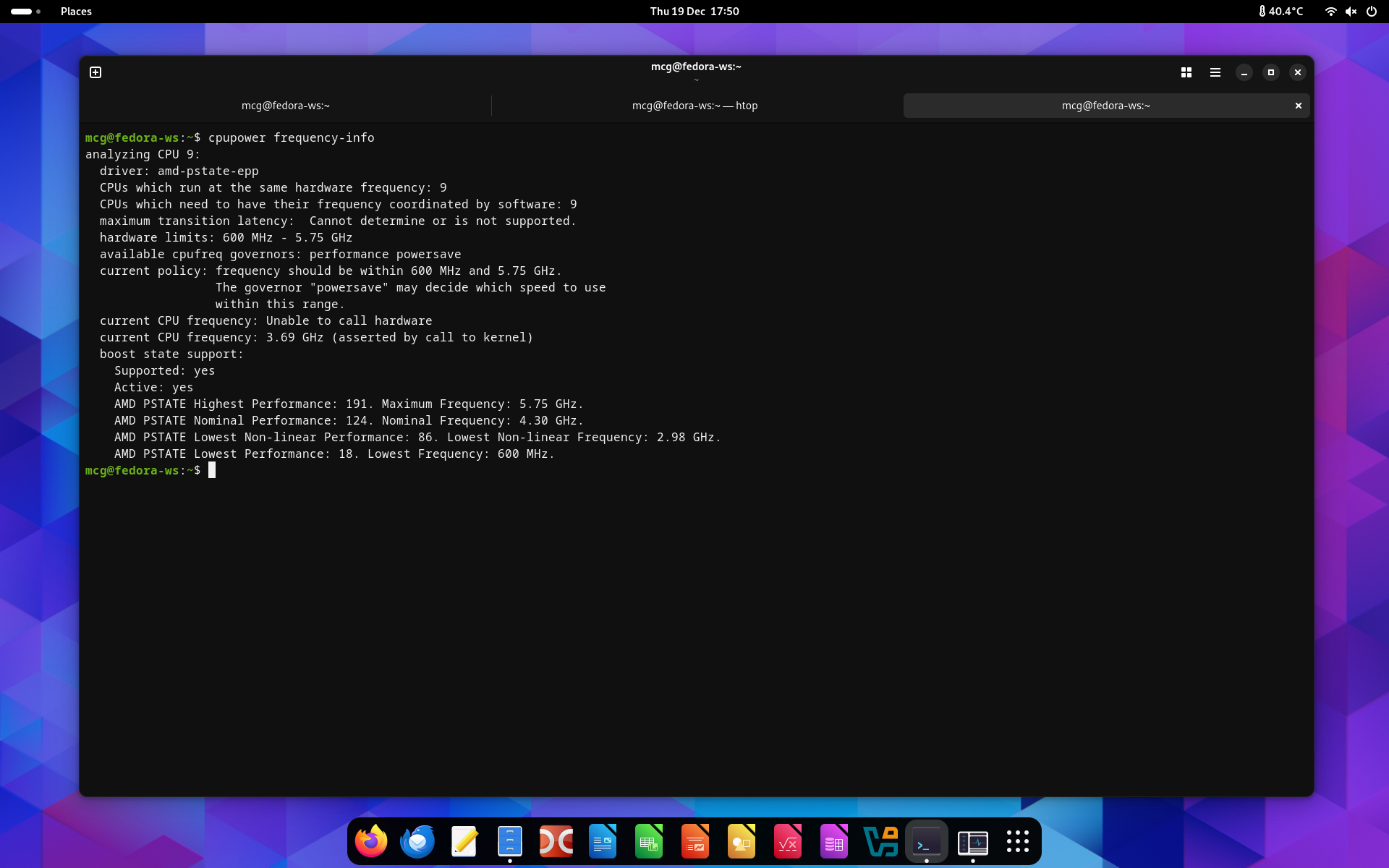This screenshot has height=868, width=1389.
Task: Show the tab overview grid
Action: (x=1186, y=72)
